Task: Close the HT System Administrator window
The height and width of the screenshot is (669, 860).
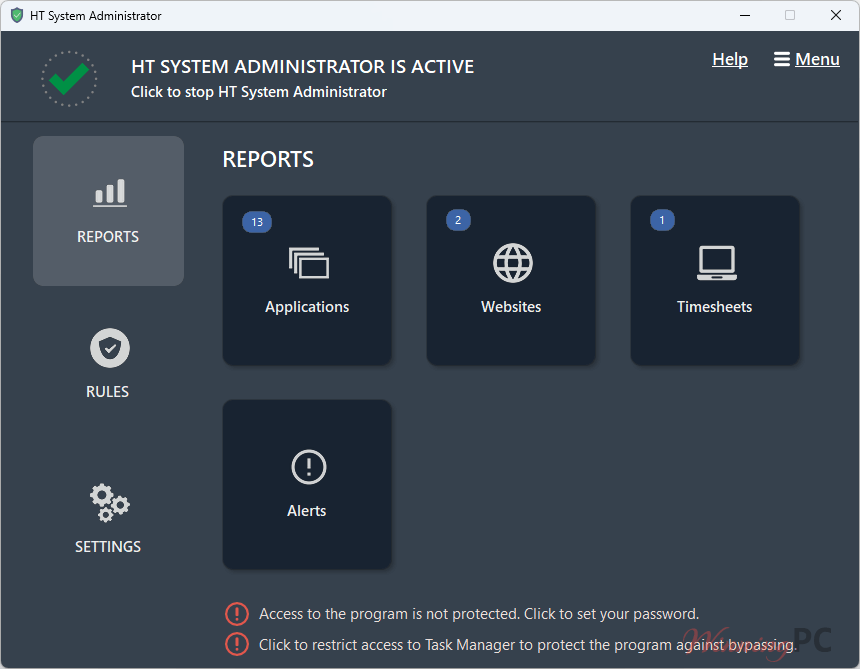Action: coord(836,15)
